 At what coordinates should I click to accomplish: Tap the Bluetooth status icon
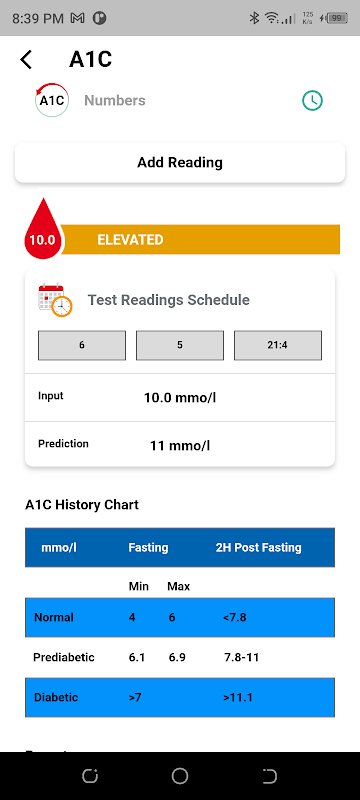254,18
